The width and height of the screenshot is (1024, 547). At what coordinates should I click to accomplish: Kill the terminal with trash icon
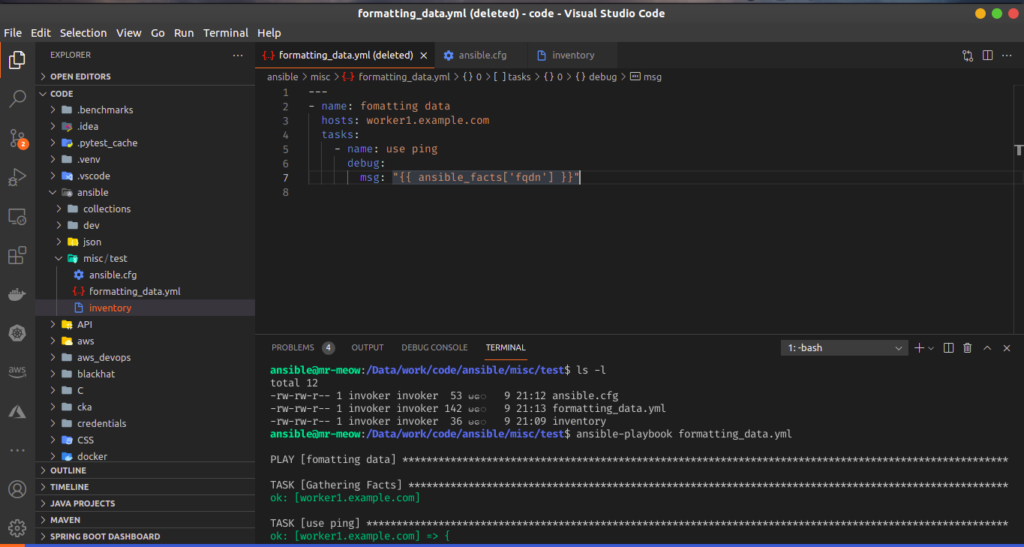(x=968, y=348)
